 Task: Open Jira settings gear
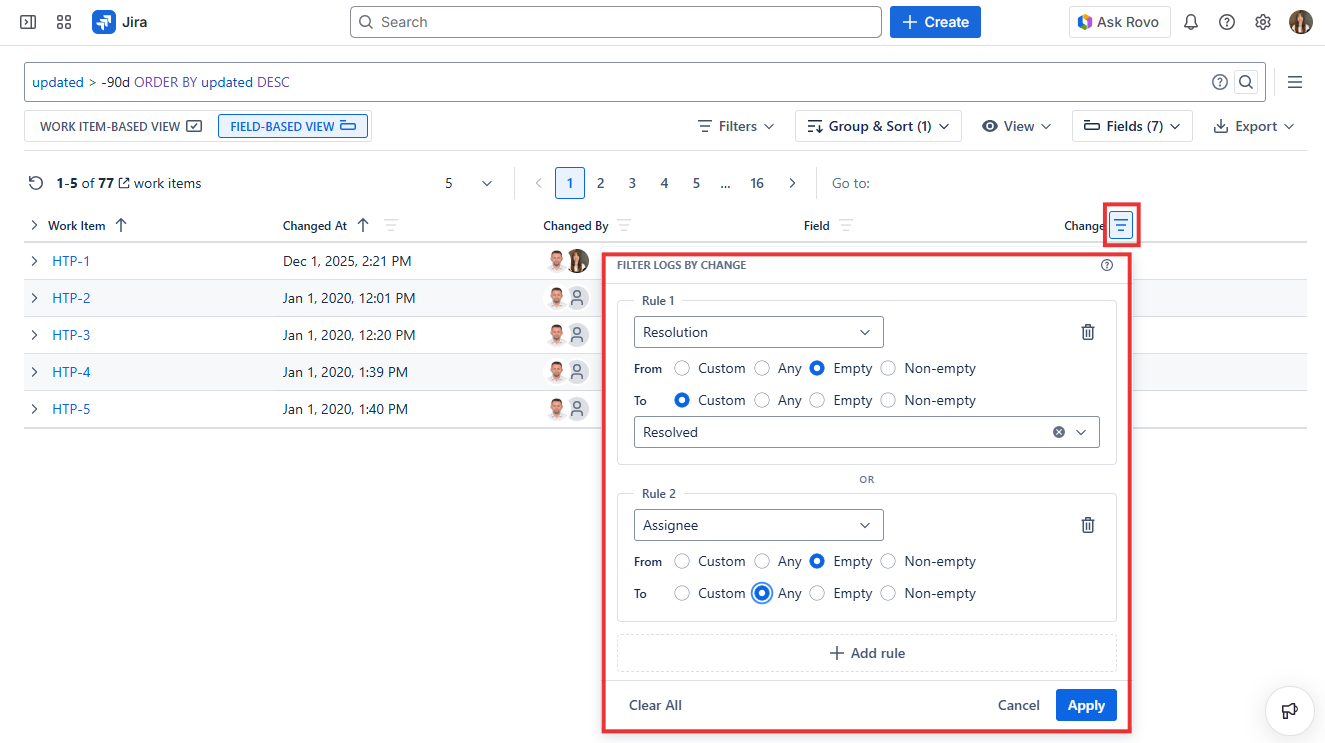coord(1263,22)
